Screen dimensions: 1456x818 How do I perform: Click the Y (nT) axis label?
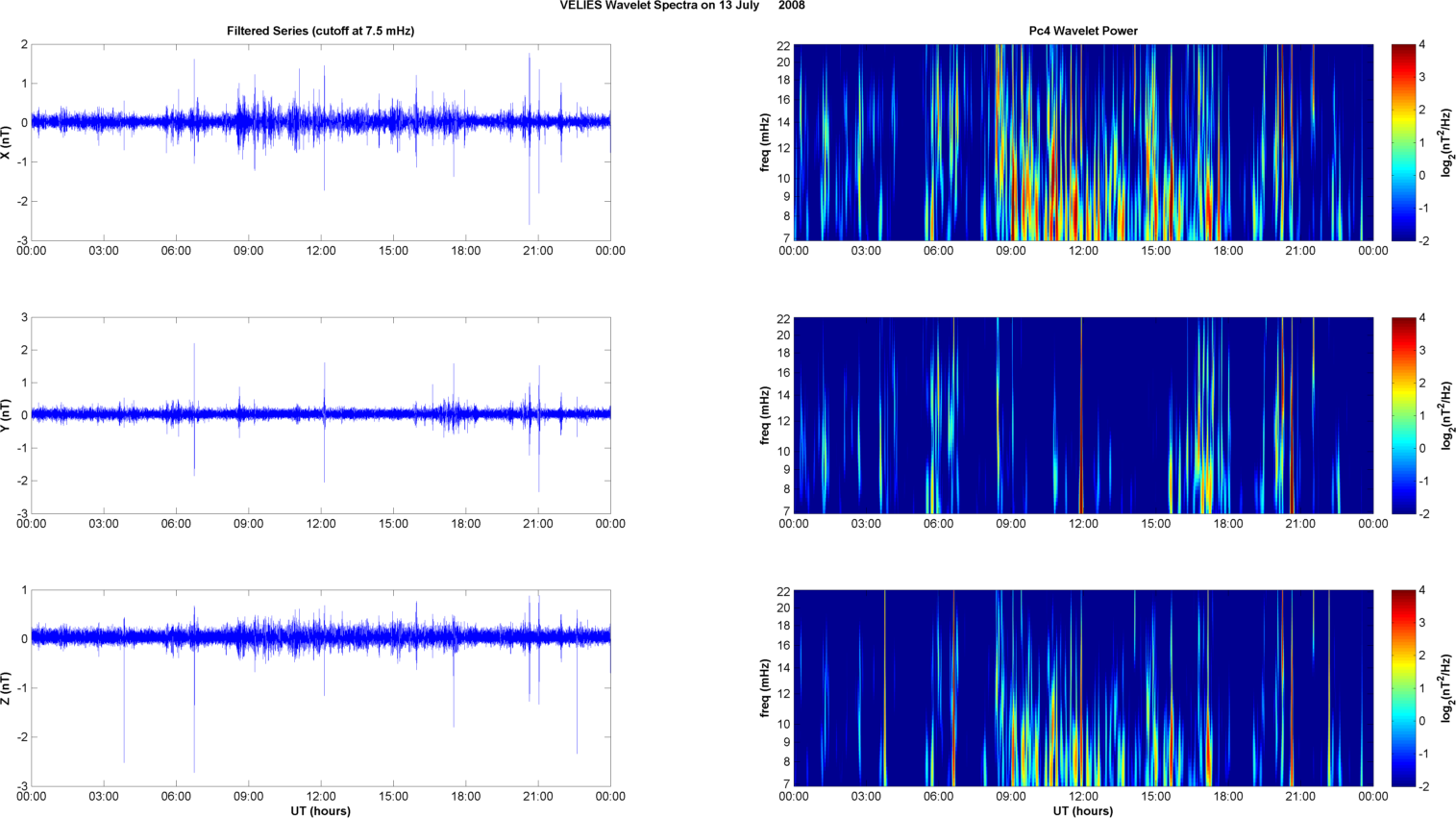click(6, 415)
